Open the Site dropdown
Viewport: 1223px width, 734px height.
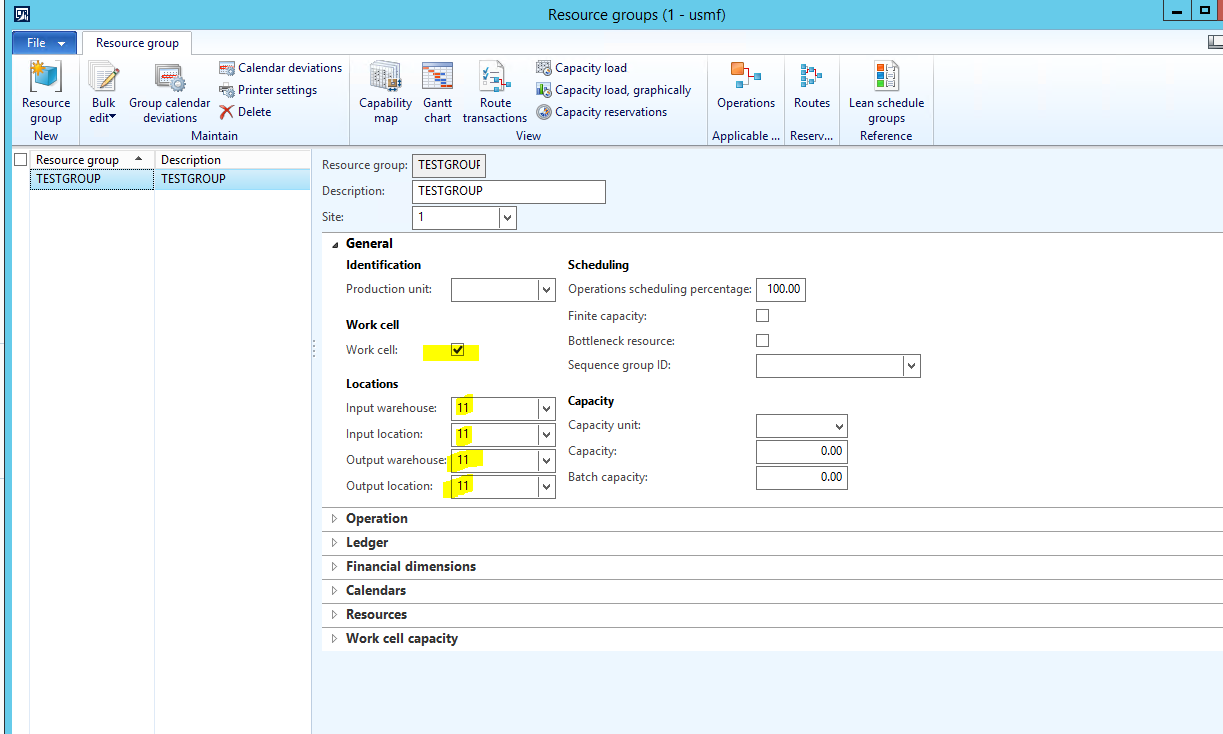coord(507,217)
